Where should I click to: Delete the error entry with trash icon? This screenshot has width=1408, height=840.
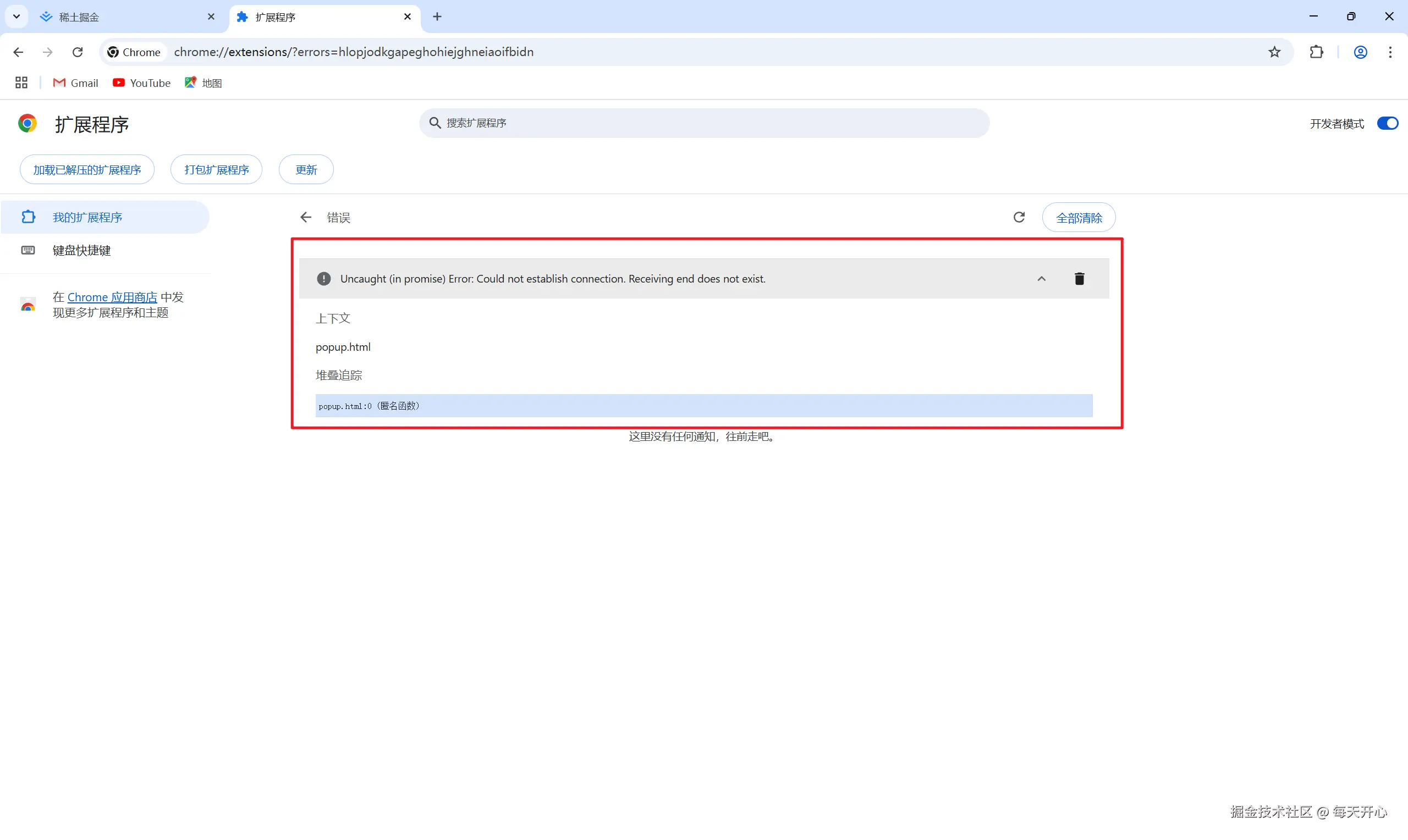tap(1079, 279)
